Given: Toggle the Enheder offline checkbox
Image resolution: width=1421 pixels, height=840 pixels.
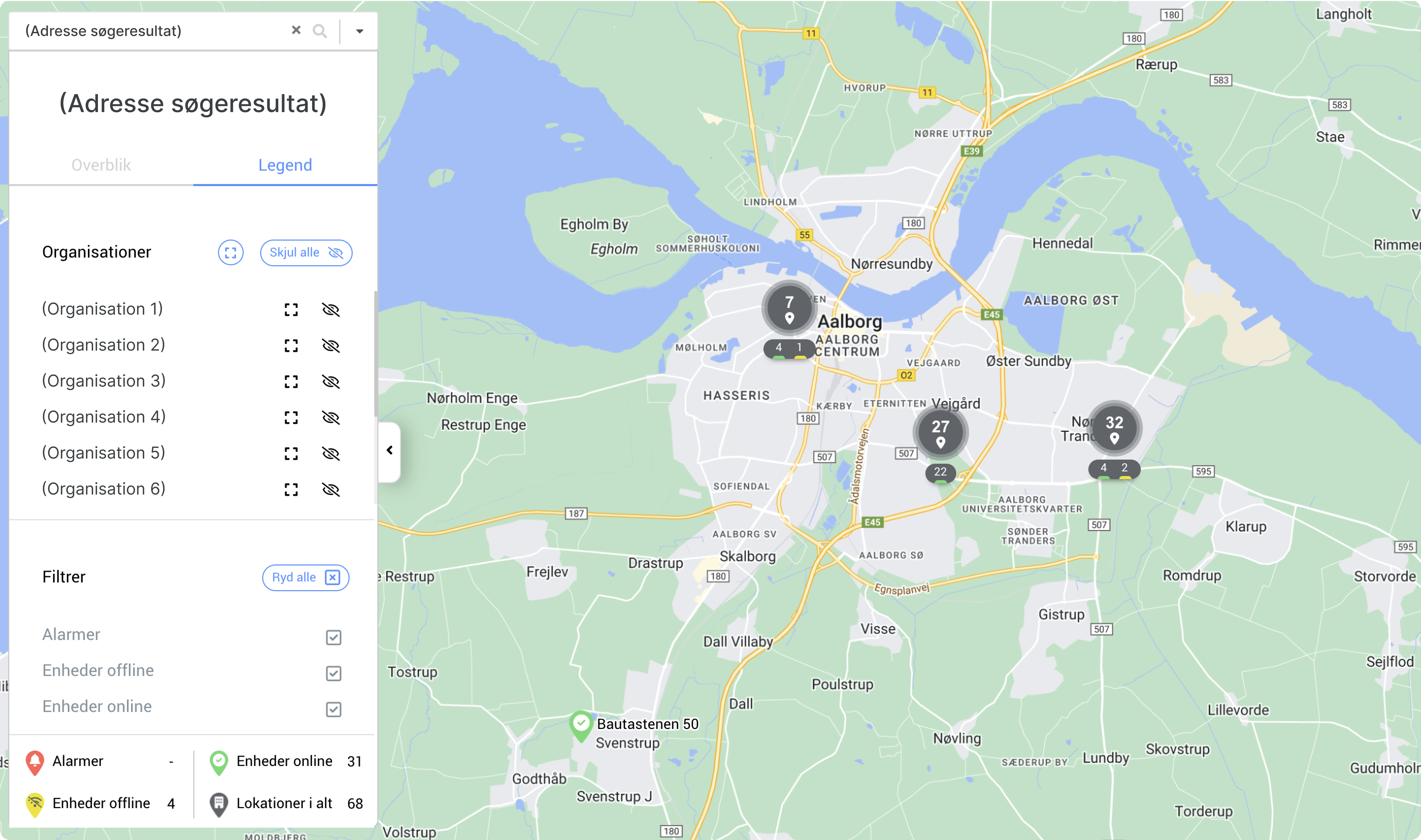Looking at the screenshot, I should click(x=333, y=673).
